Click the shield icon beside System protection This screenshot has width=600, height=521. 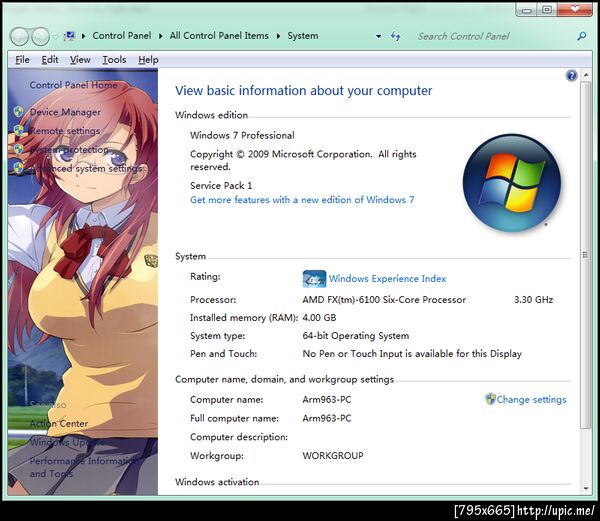tap(18, 149)
